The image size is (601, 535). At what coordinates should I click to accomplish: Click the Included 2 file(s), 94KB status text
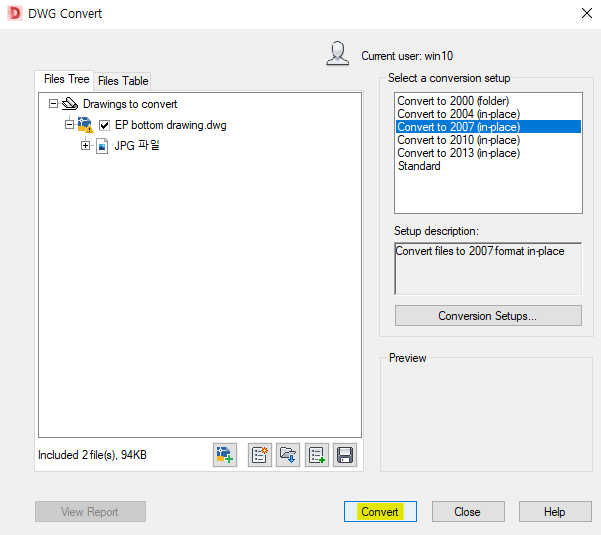point(92,455)
